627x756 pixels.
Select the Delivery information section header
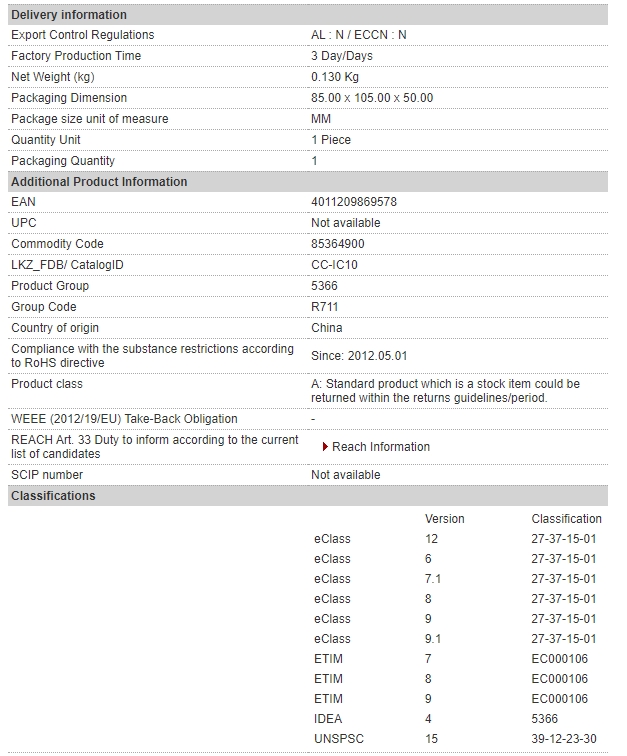308,14
